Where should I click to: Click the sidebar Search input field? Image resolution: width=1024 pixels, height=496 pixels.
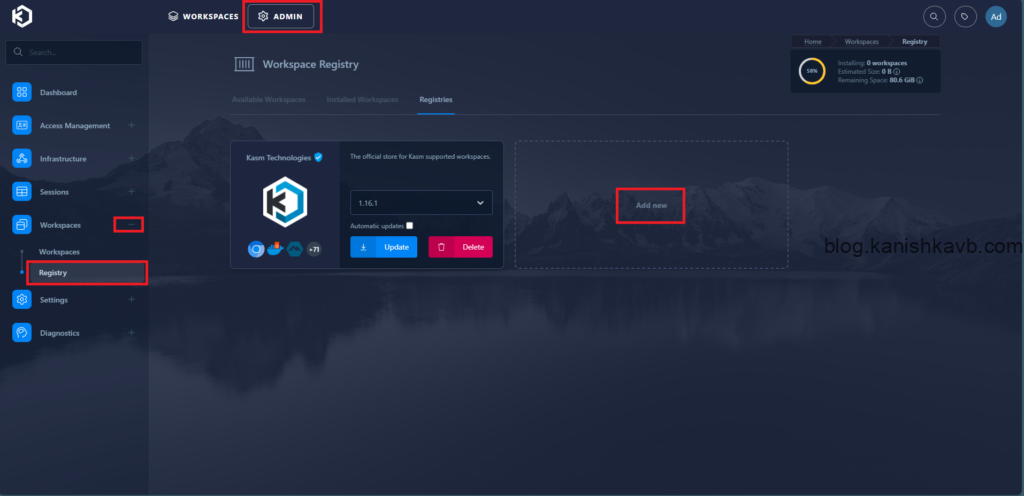[74, 52]
